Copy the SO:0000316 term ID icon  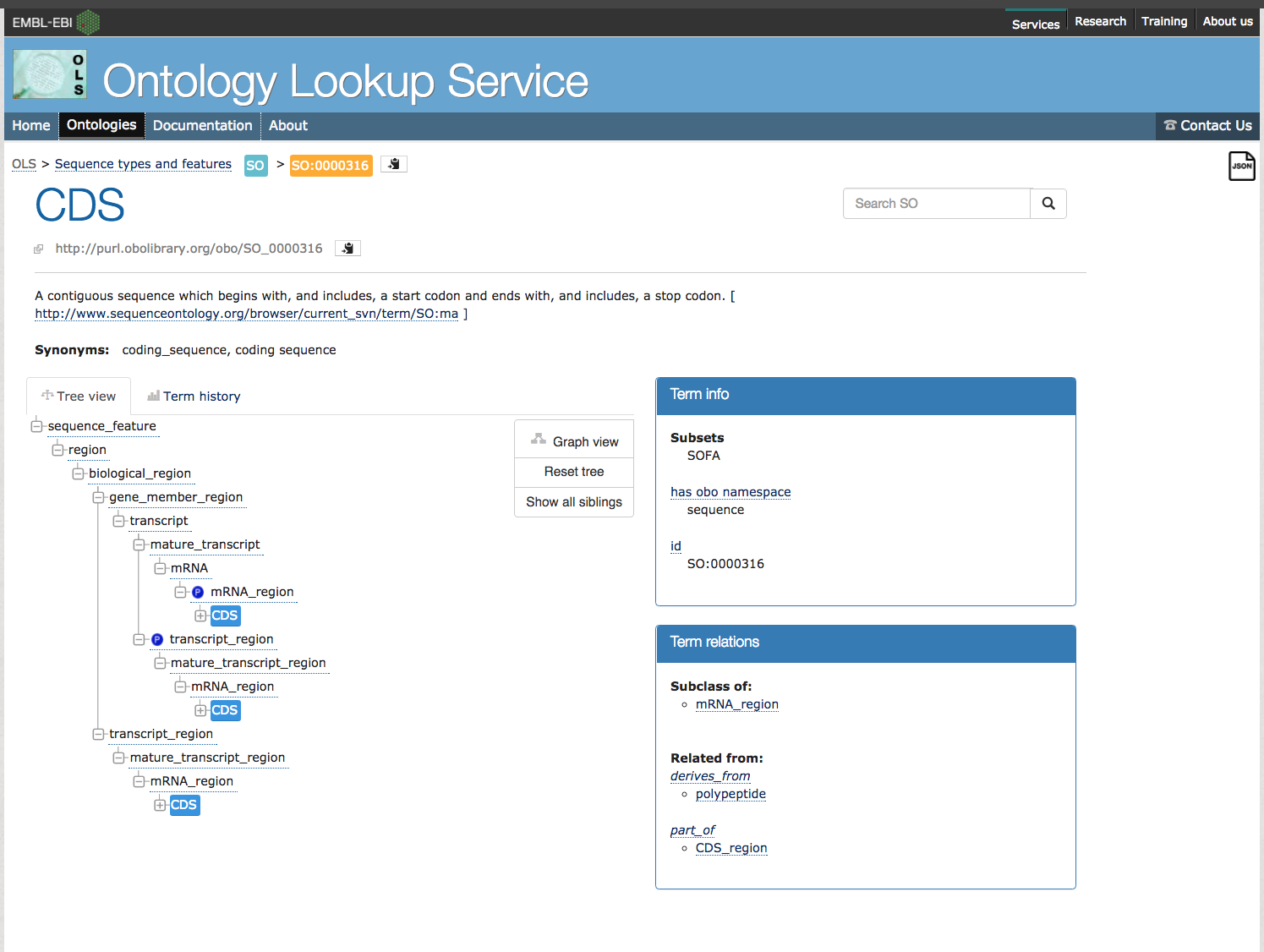[394, 164]
